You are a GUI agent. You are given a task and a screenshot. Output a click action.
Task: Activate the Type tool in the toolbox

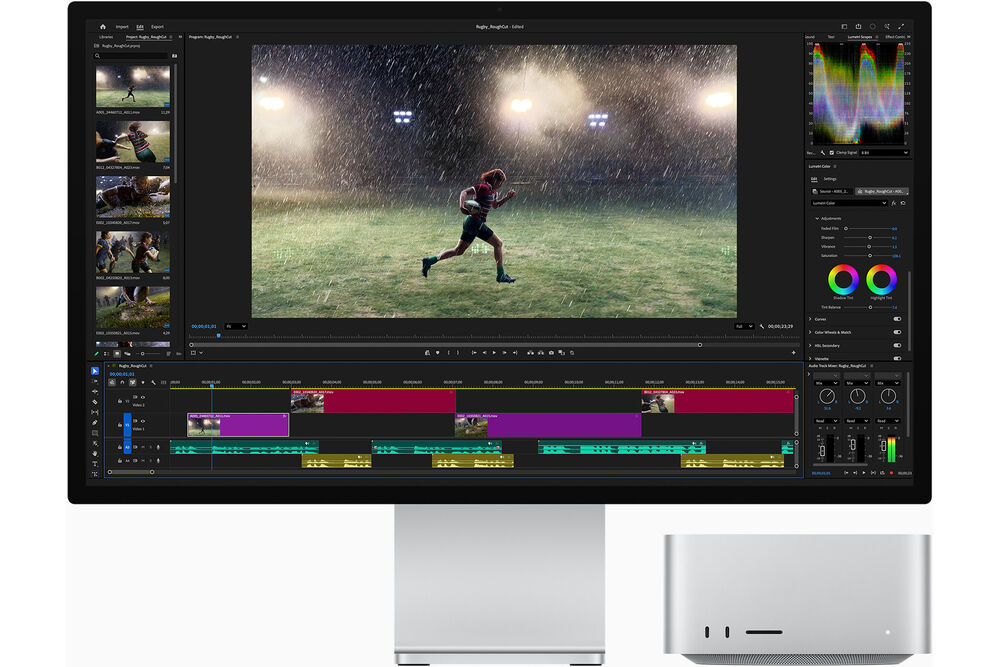click(95, 464)
